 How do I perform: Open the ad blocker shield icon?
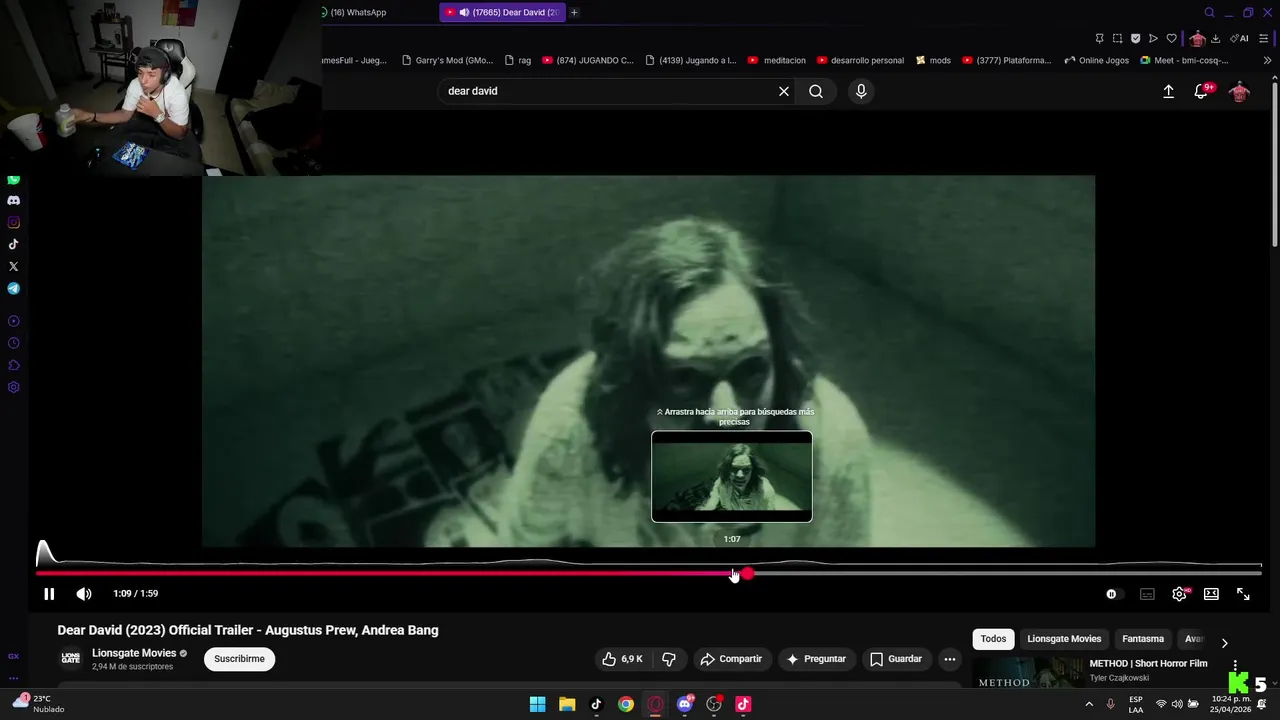1135,38
